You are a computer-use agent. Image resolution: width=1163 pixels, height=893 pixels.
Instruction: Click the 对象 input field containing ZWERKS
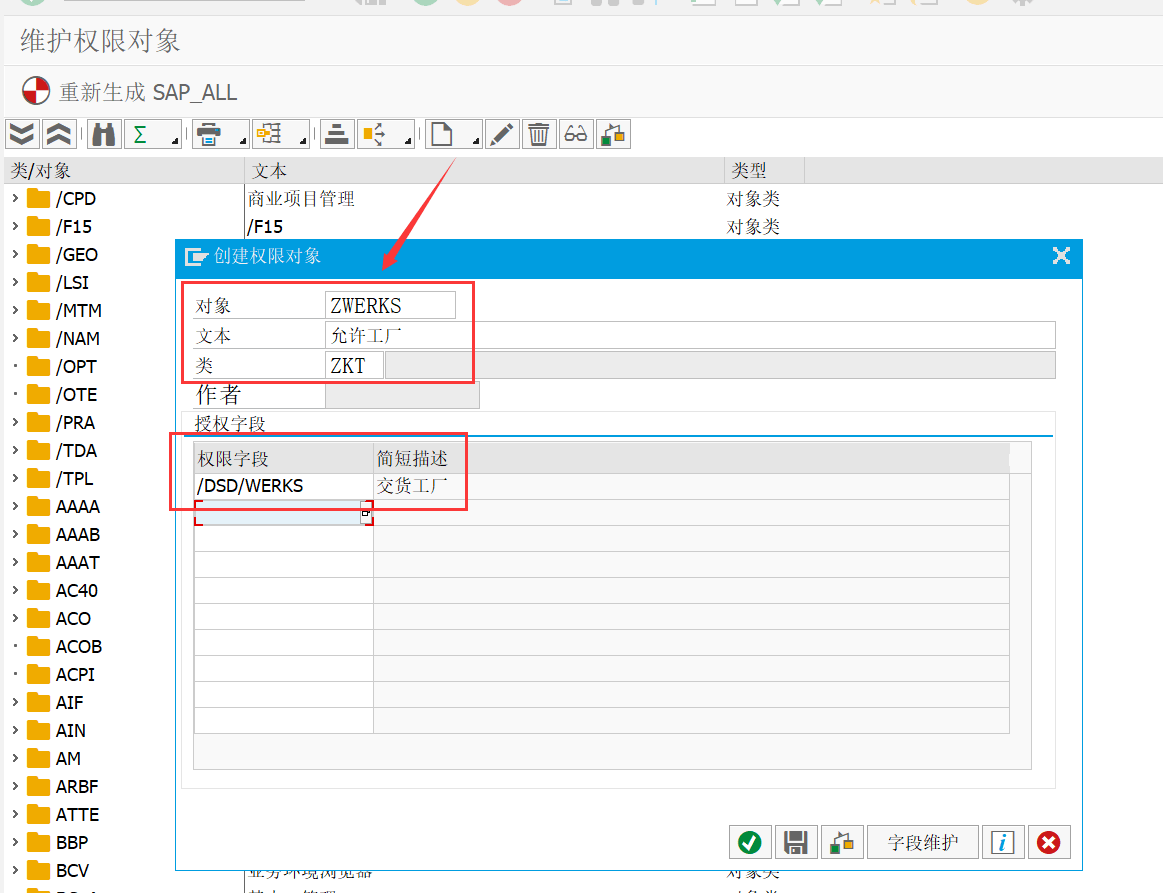tap(390, 306)
